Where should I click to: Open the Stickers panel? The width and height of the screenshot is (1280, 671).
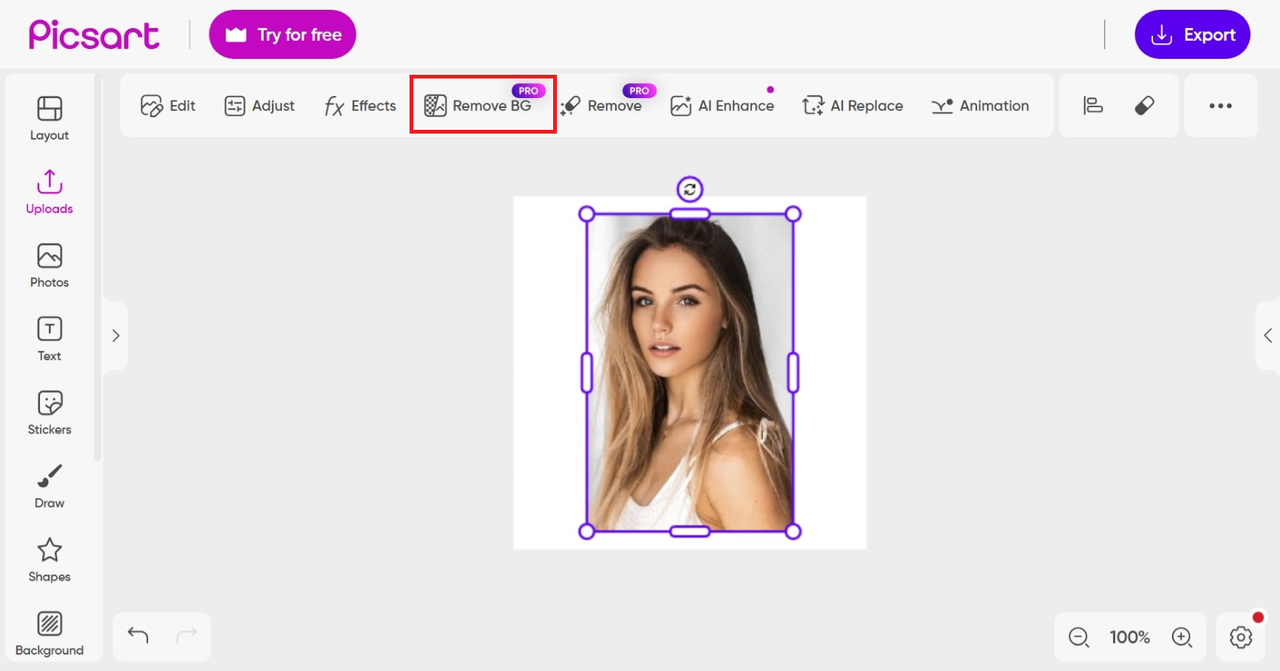coord(49,412)
